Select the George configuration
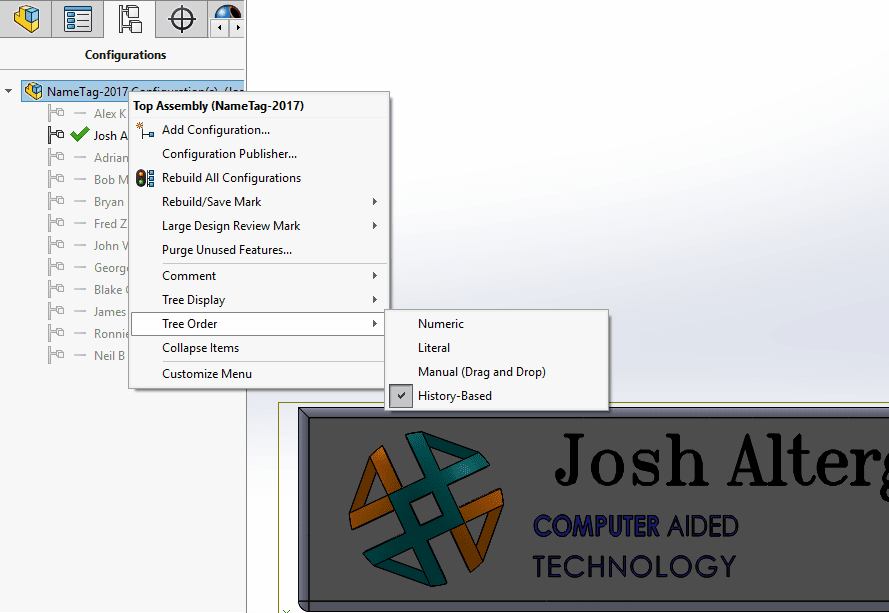This screenshot has width=889, height=613. click(111, 268)
